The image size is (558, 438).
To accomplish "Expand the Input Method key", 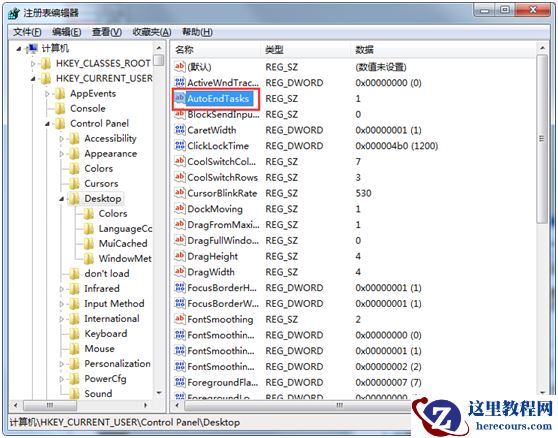I will click(x=62, y=304).
